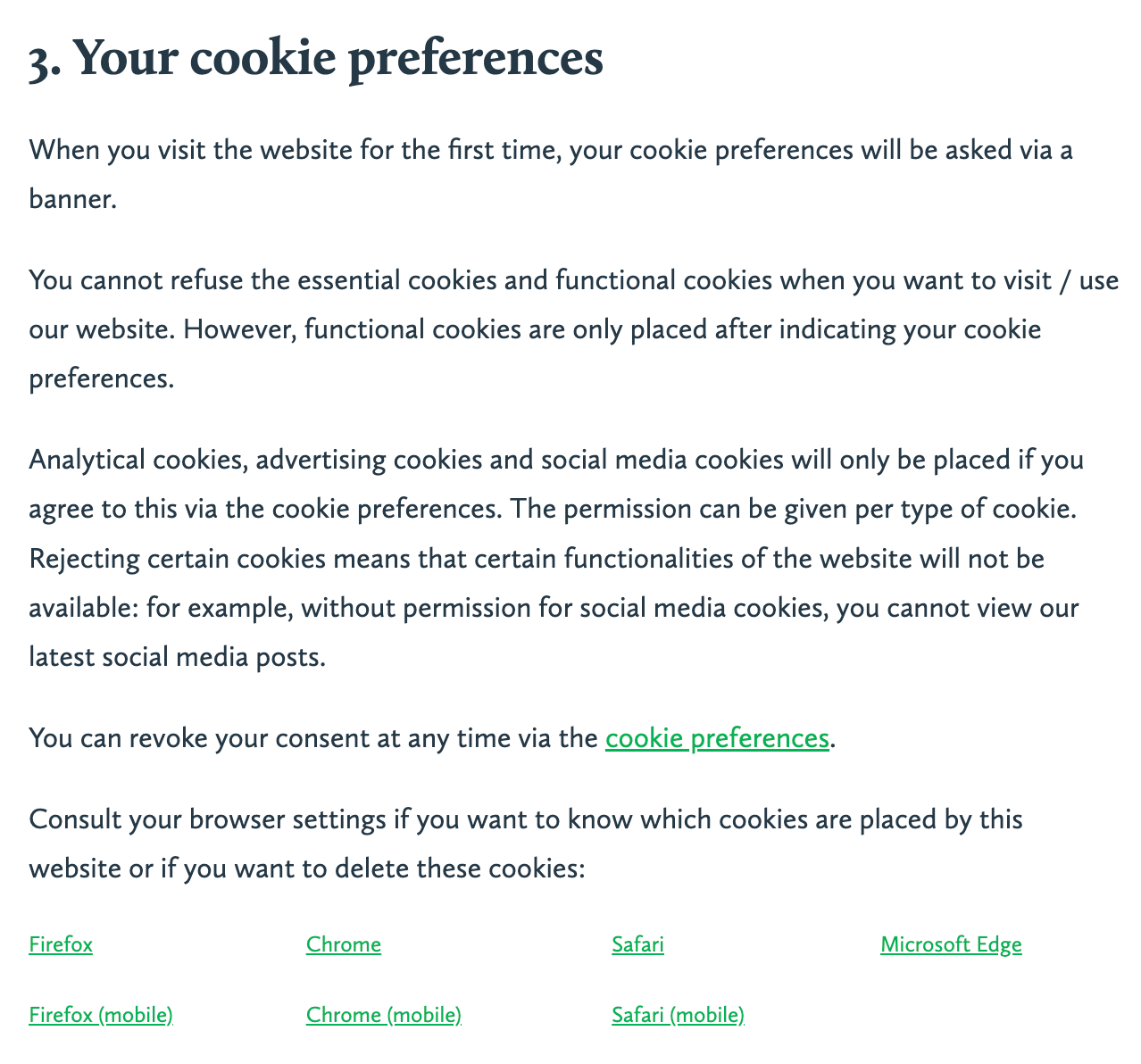Open the green cookie preferences link
Viewport: 1141px width, 1064px height.
(717, 739)
